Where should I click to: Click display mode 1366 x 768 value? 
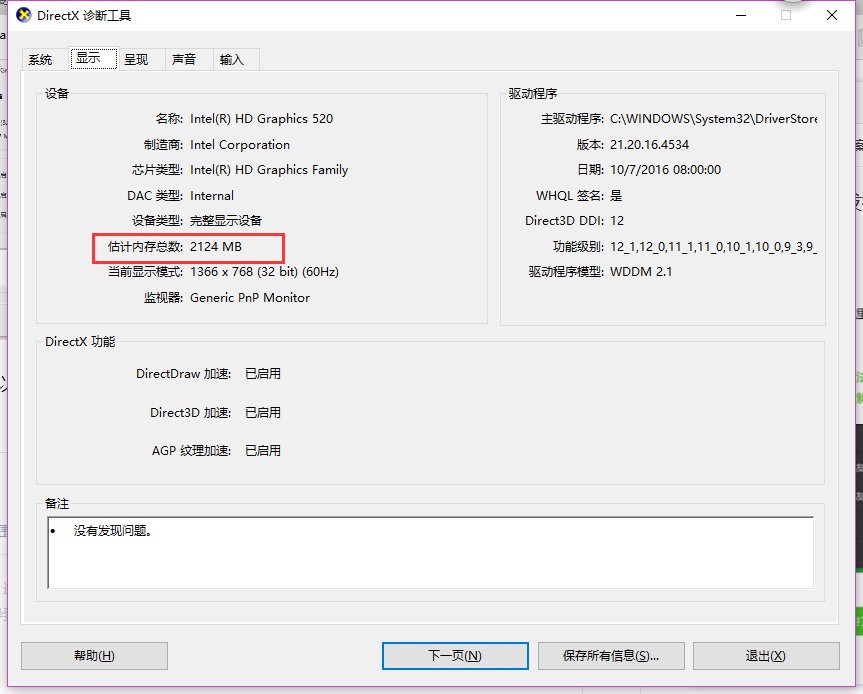click(x=264, y=272)
